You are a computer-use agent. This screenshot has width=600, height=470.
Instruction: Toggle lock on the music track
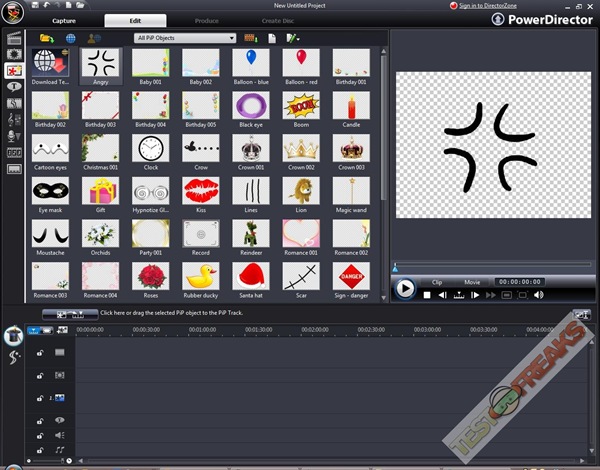[x=39, y=452]
